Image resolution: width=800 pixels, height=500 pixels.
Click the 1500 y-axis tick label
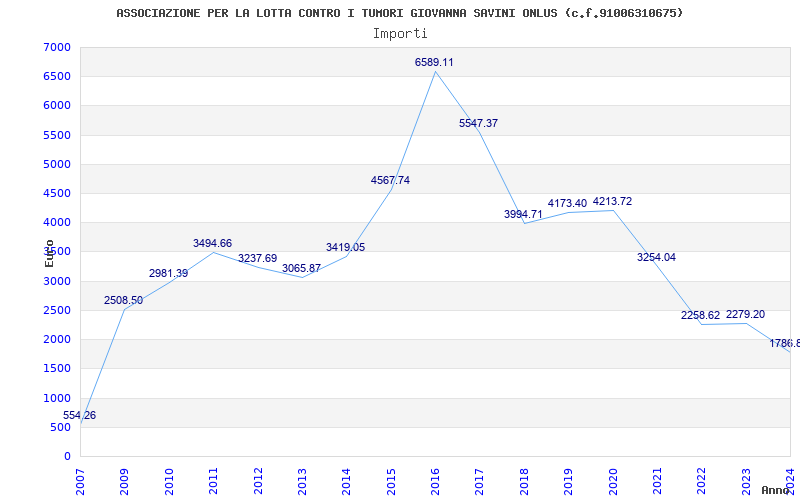pos(57,368)
